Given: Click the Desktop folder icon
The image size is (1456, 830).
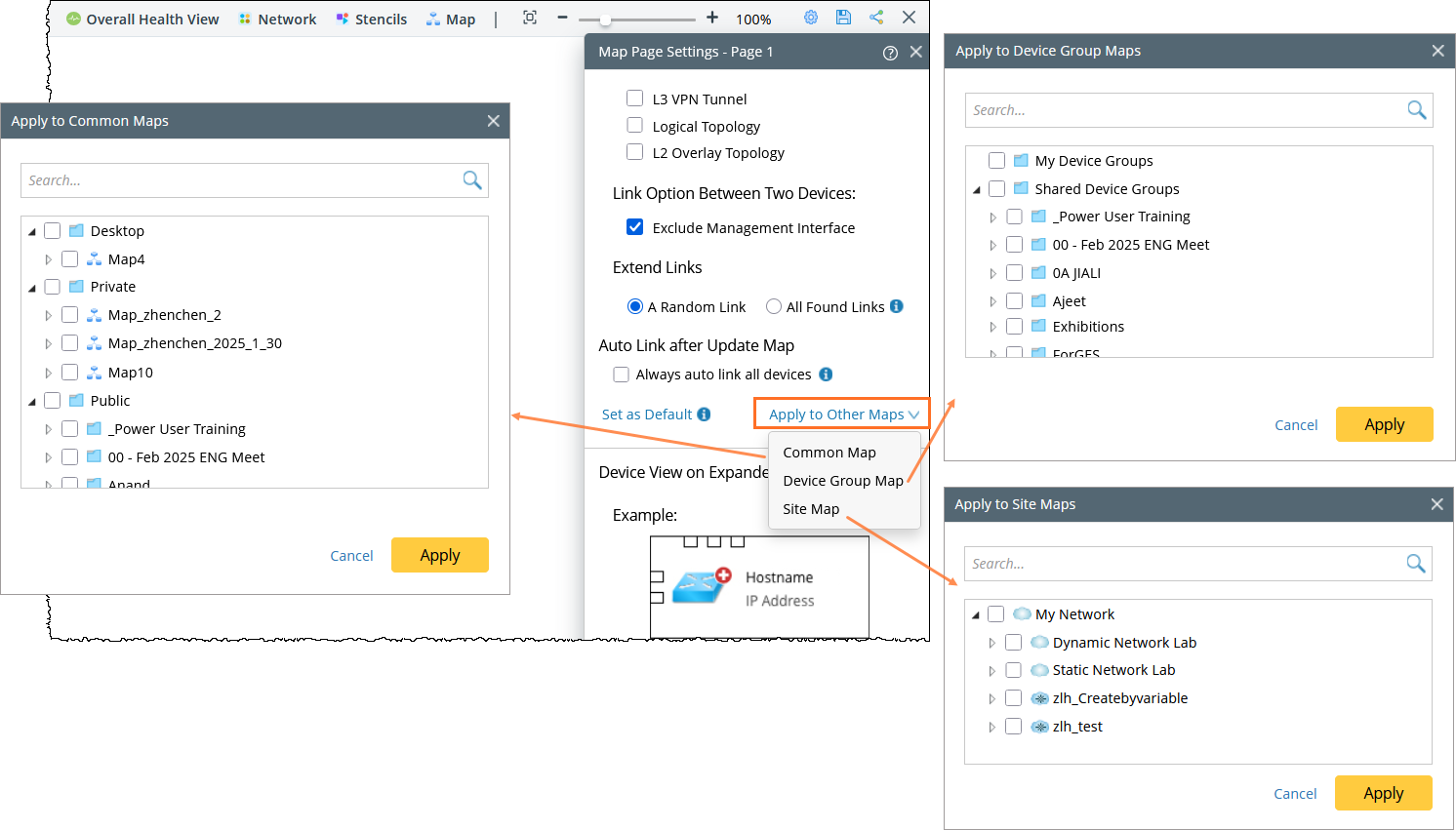Looking at the screenshot, I should tap(76, 231).
